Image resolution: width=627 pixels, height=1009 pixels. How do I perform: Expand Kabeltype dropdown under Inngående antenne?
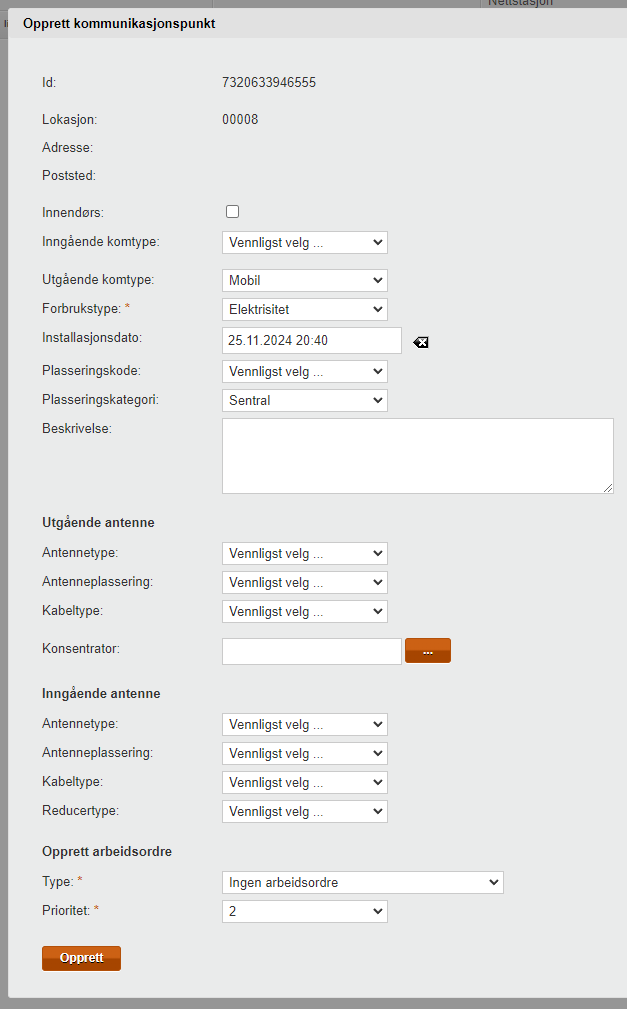pos(304,783)
